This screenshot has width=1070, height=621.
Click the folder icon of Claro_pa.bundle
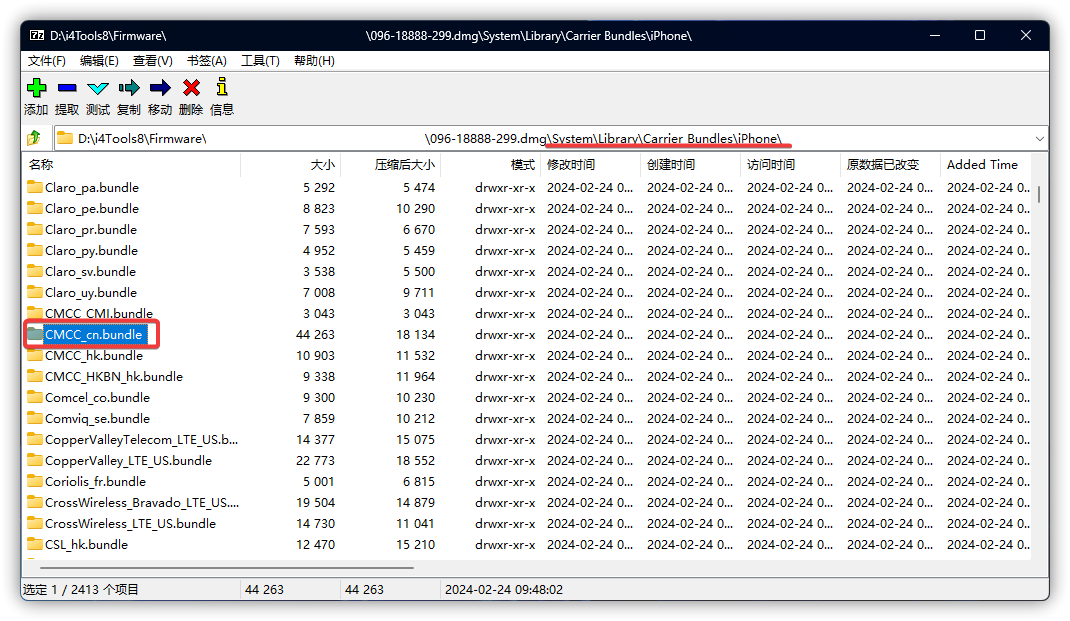35,187
